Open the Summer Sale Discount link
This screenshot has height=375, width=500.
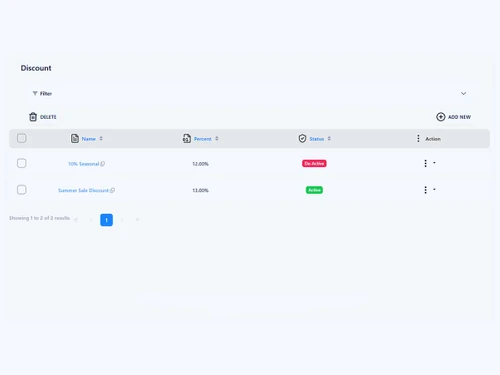pyautogui.click(x=83, y=190)
